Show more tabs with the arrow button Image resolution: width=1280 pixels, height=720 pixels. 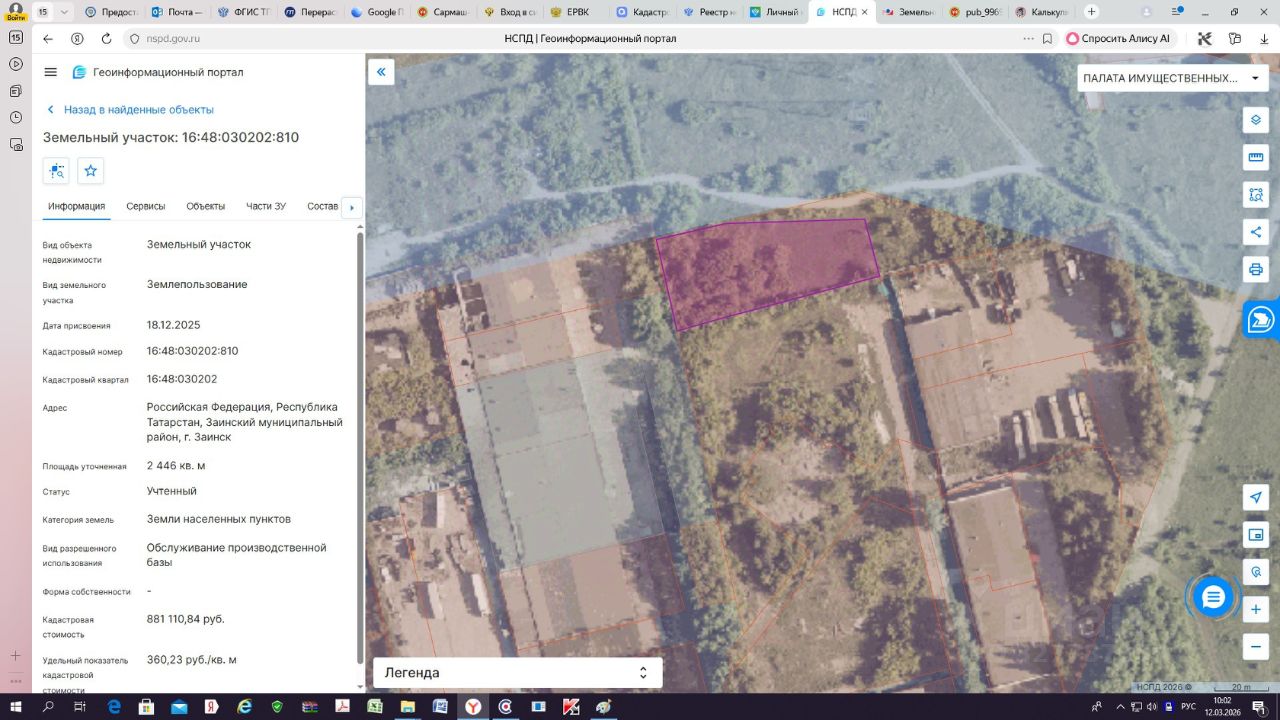coord(352,207)
